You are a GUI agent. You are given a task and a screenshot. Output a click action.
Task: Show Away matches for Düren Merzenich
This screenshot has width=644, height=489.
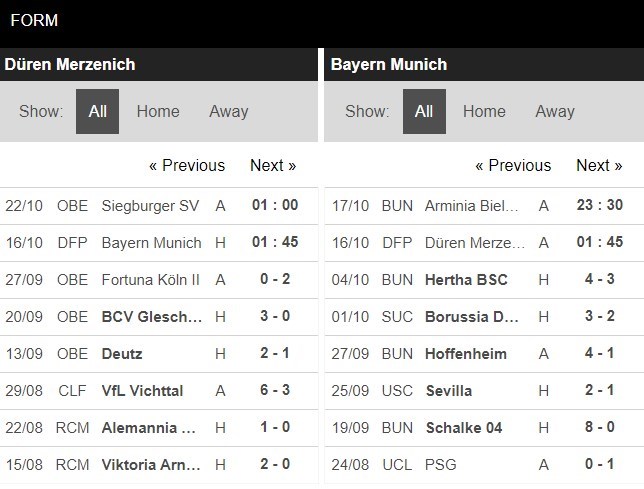pos(229,111)
